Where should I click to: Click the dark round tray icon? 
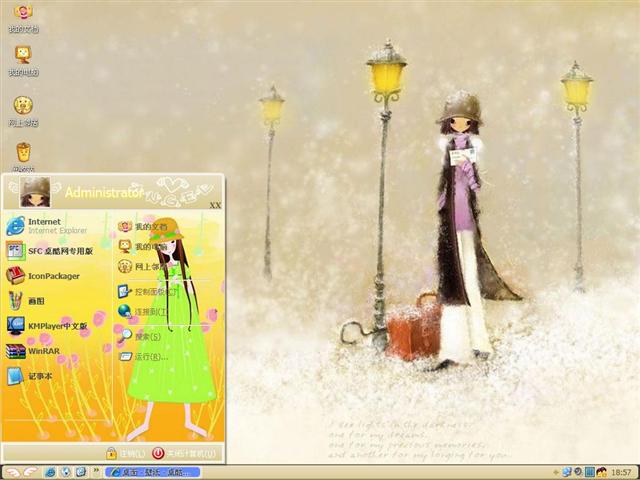[578, 472]
